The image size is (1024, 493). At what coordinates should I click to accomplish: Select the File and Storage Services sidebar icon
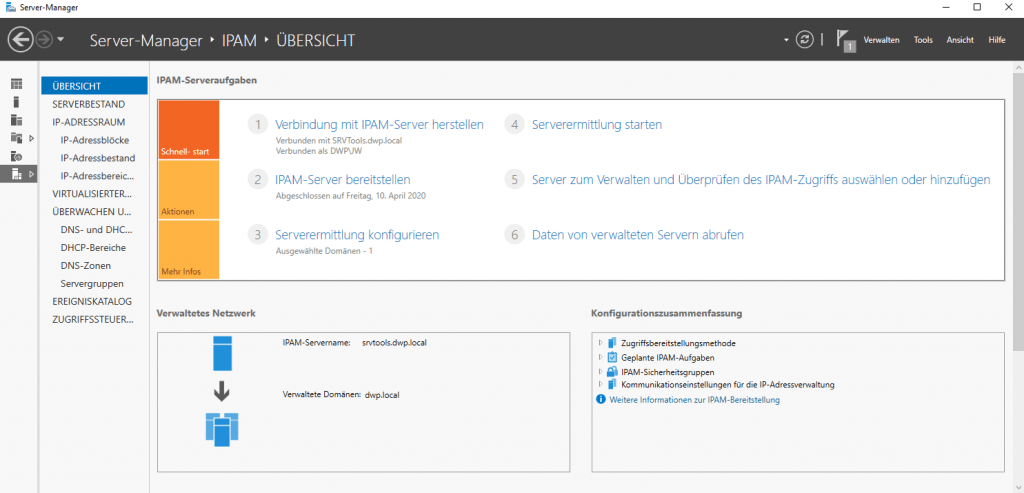(x=16, y=138)
